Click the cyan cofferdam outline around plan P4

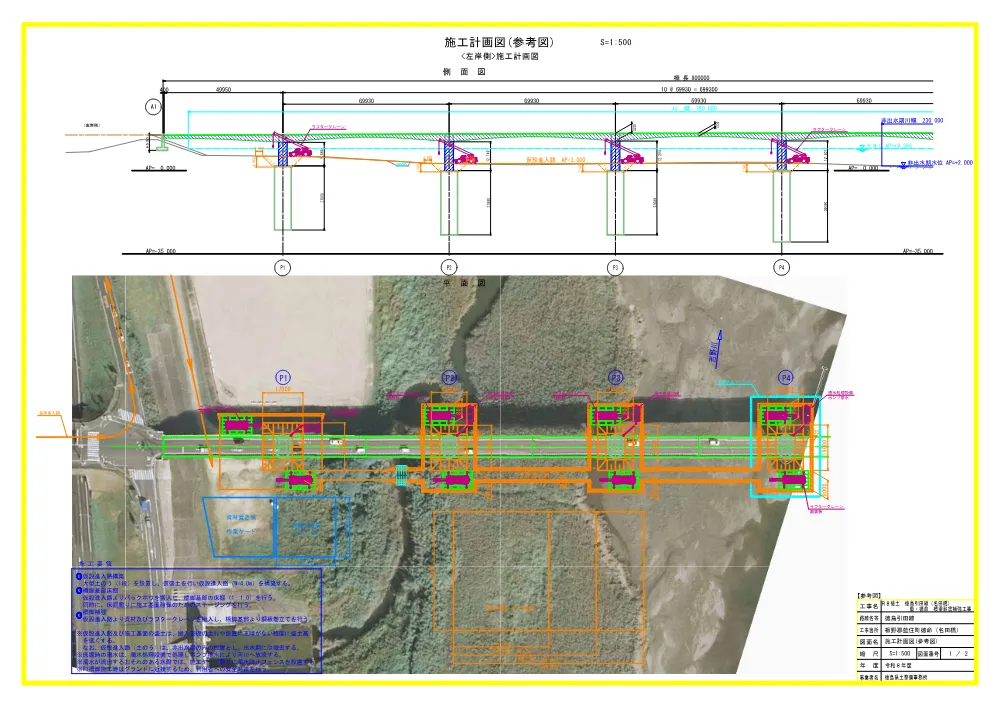(786, 446)
